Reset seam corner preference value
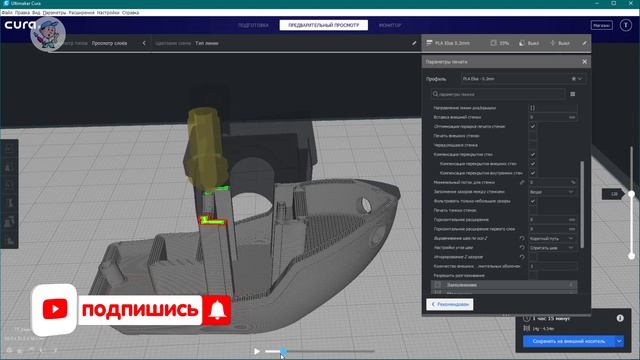The height and width of the screenshot is (360, 640). coord(522,248)
